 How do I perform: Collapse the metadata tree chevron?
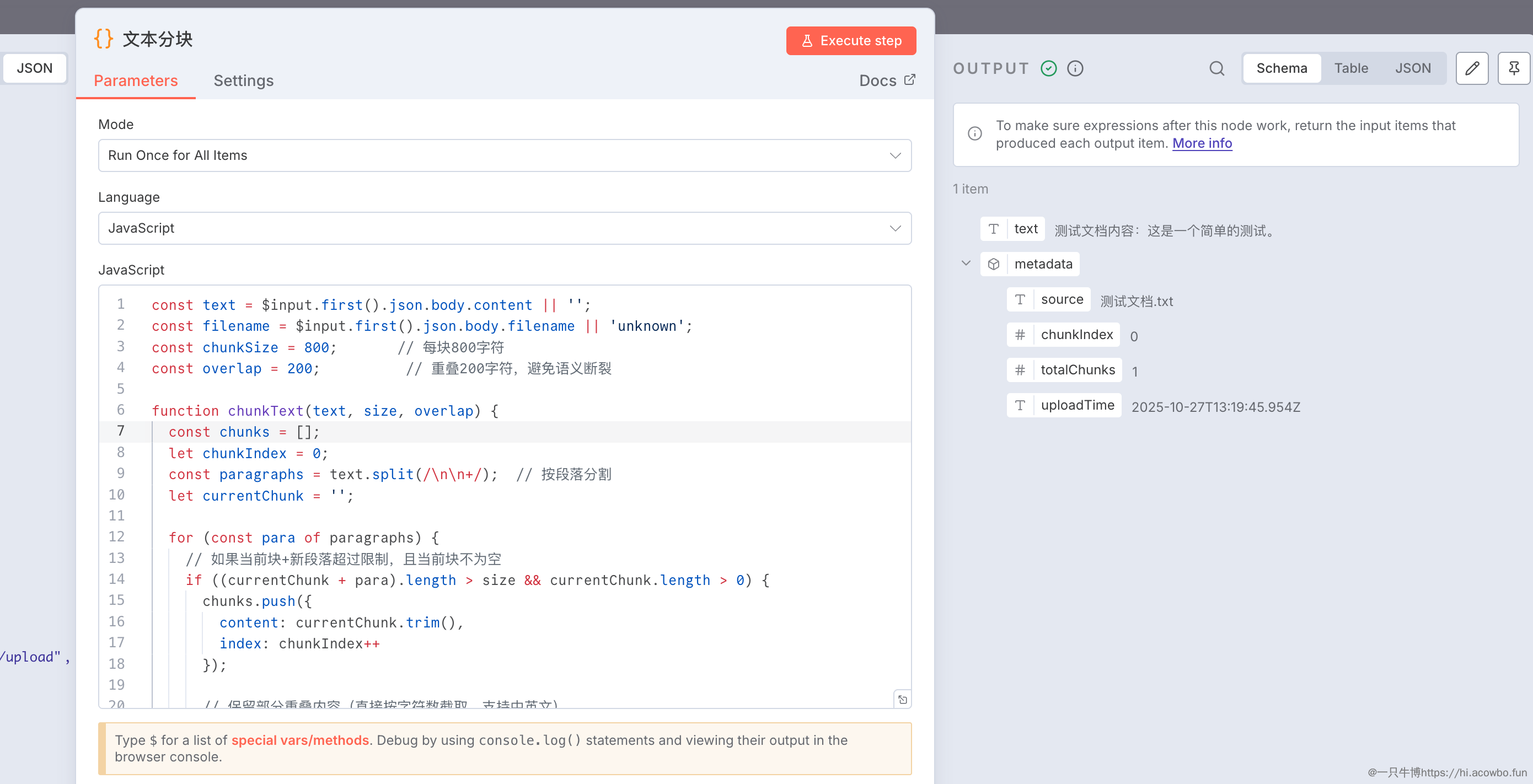coord(966,264)
